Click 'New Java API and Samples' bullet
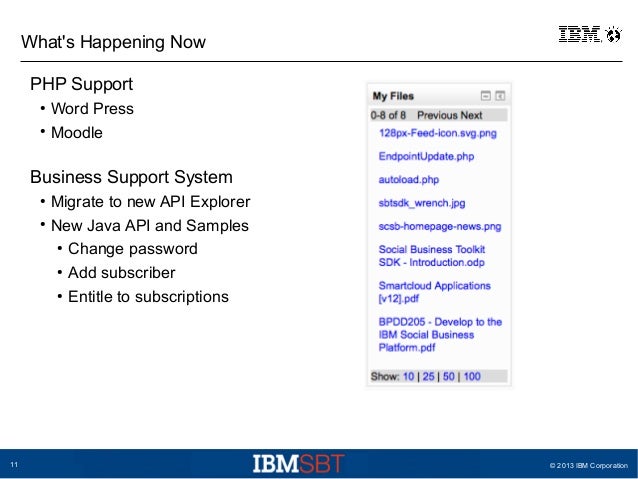The image size is (638, 479). pos(150,226)
